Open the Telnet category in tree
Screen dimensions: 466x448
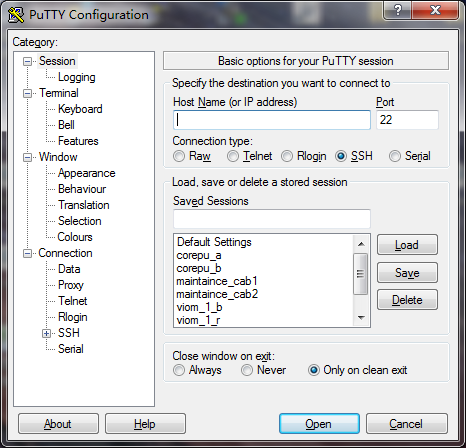[x=72, y=301]
